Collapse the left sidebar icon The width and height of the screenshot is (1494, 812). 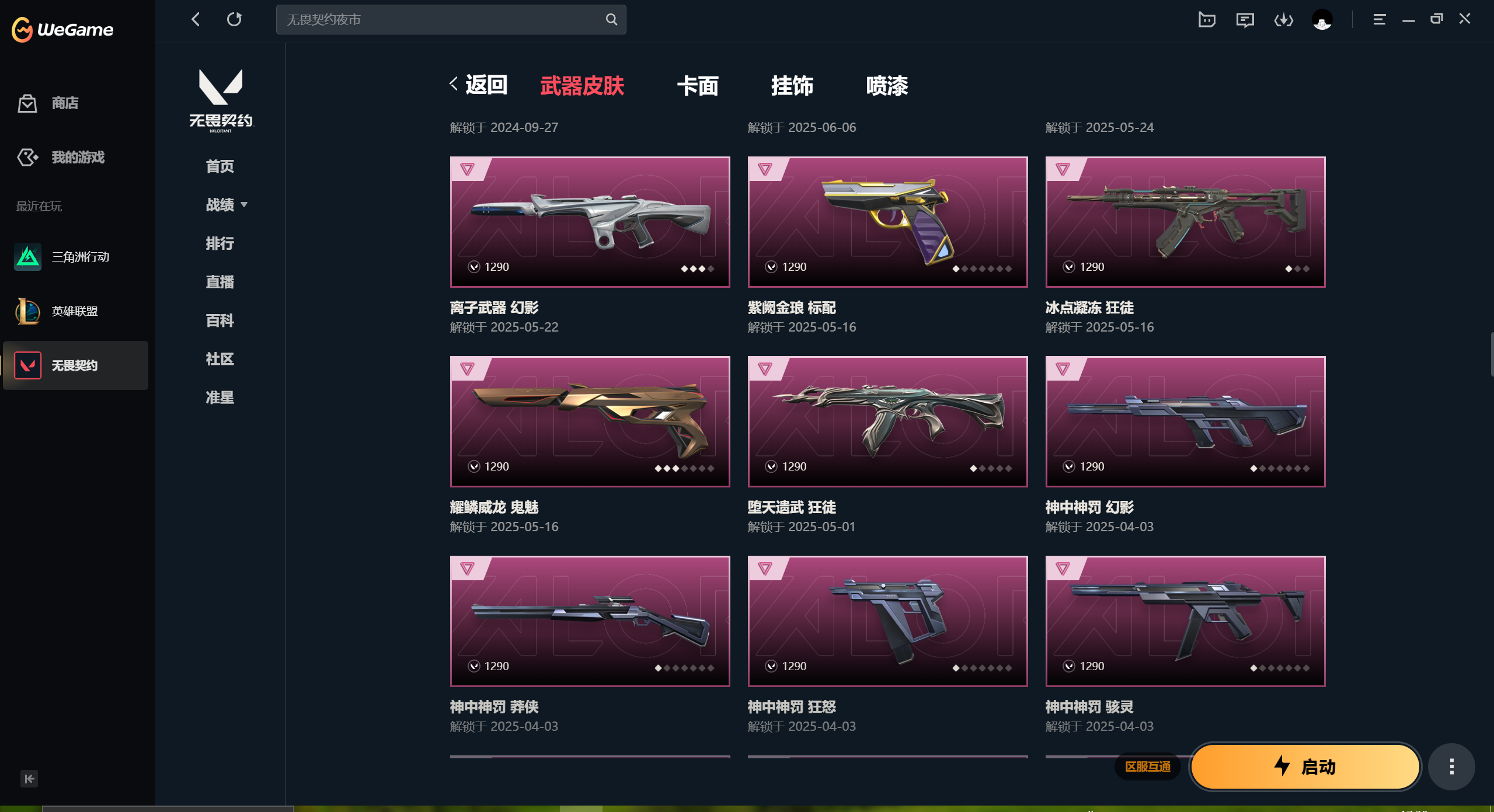click(29, 778)
